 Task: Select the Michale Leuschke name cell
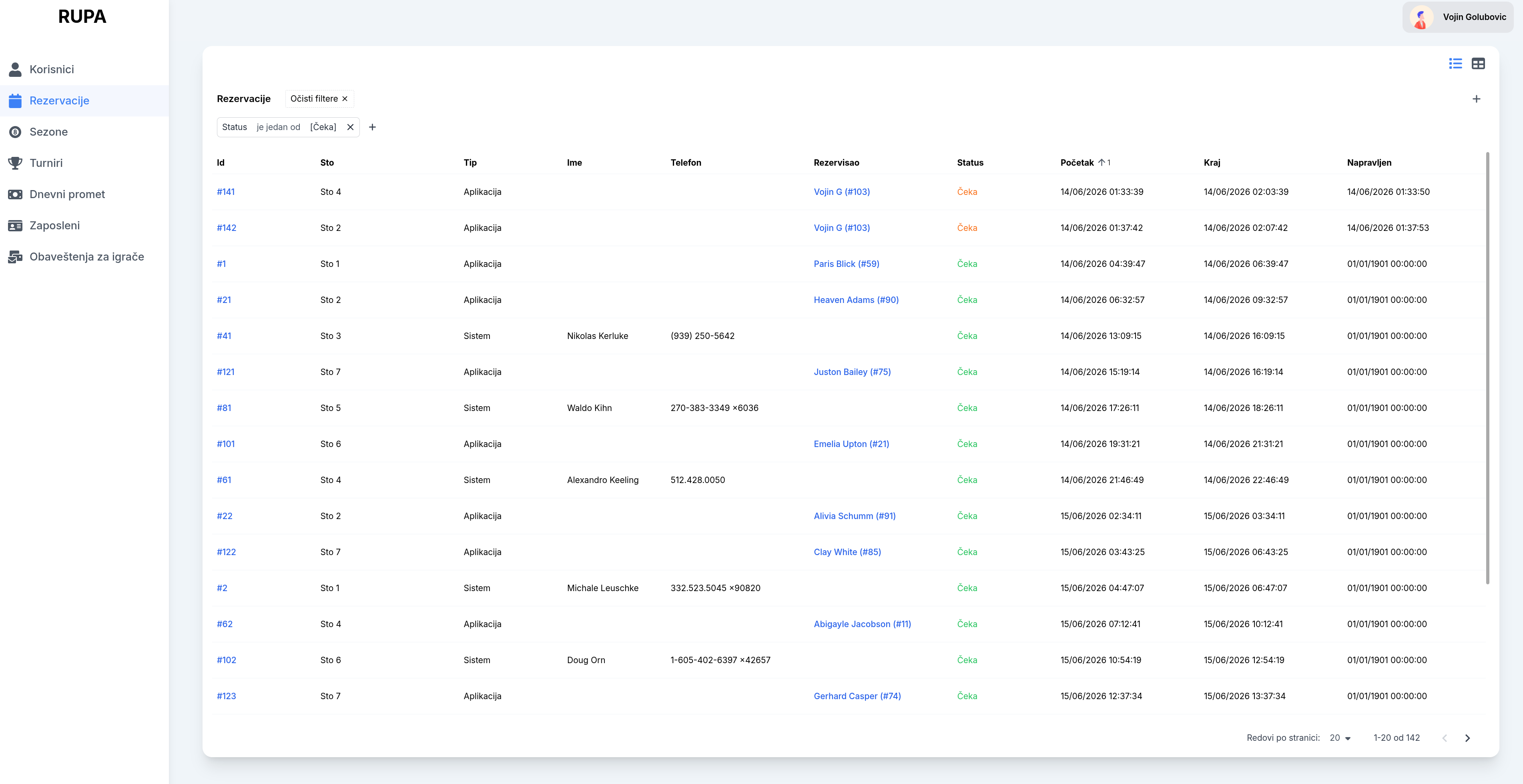pos(602,588)
